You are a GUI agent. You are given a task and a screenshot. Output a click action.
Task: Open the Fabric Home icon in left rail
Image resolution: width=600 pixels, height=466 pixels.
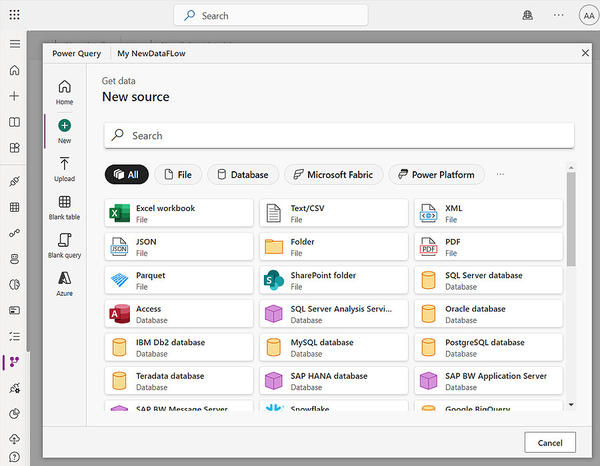point(15,70)
